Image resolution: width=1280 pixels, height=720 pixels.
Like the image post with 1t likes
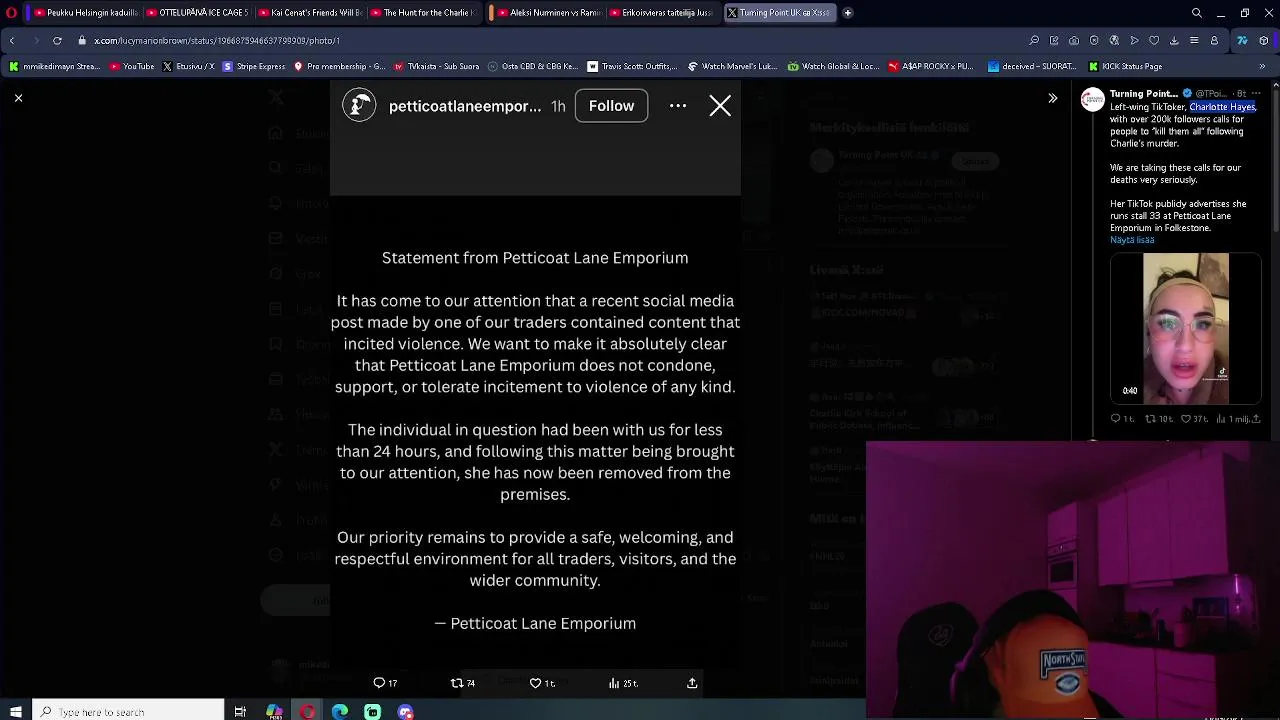542,683
